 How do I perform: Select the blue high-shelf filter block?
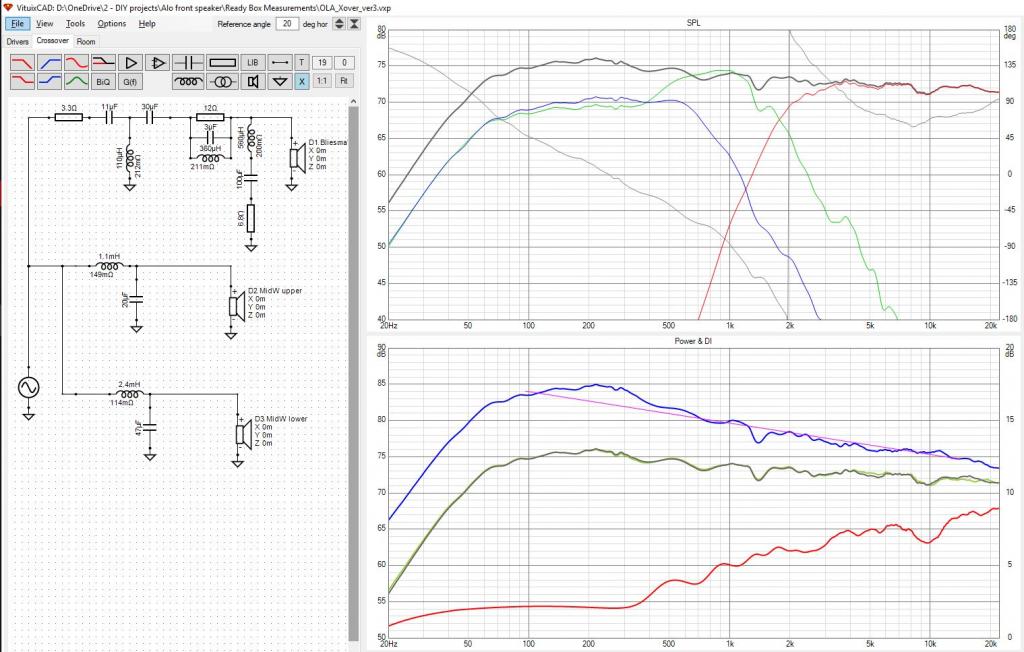click(50, 82)
